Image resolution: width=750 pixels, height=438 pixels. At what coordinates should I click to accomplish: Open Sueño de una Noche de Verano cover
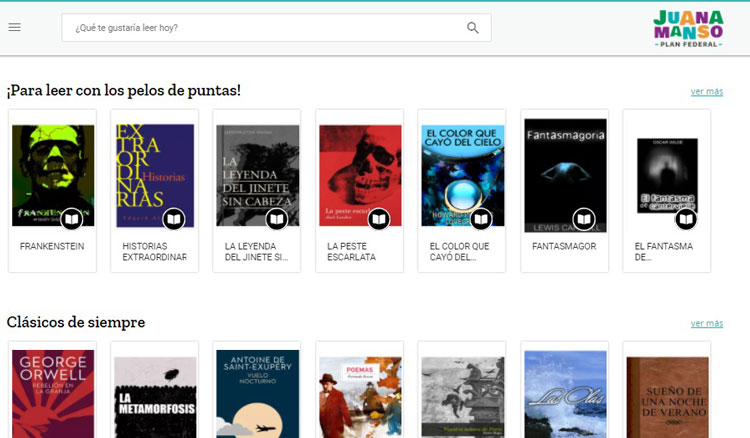click(x=668, y=397)
